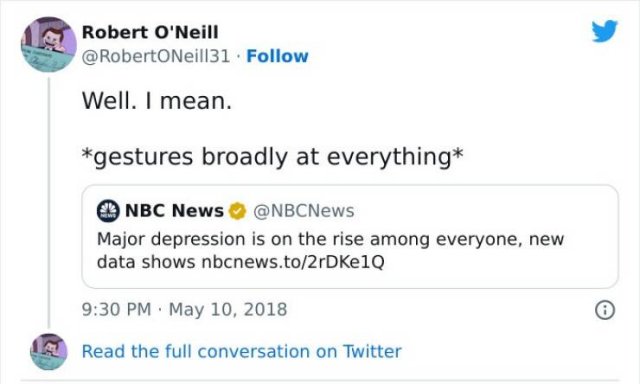Open the NBC News account name
The height and width of the screenshot is (384, 640).
click(x=174, y=211)
